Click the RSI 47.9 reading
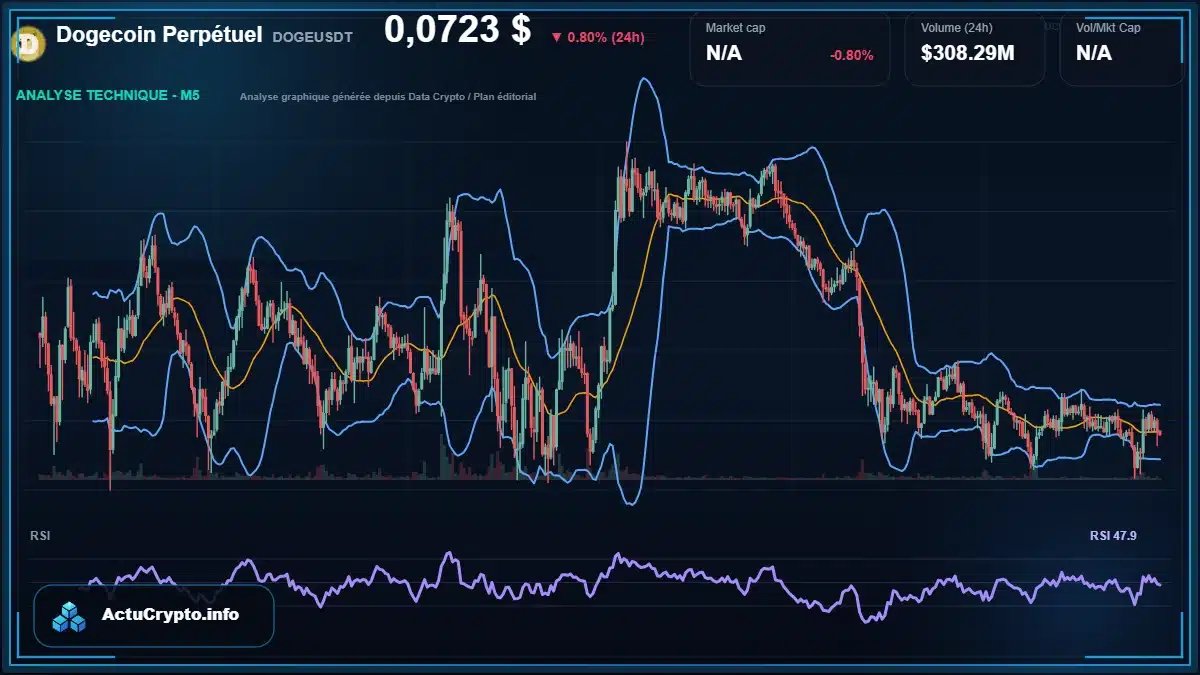Image resolution: width=1200 pixels, height=675 pixels. [x=1113, y=536]
